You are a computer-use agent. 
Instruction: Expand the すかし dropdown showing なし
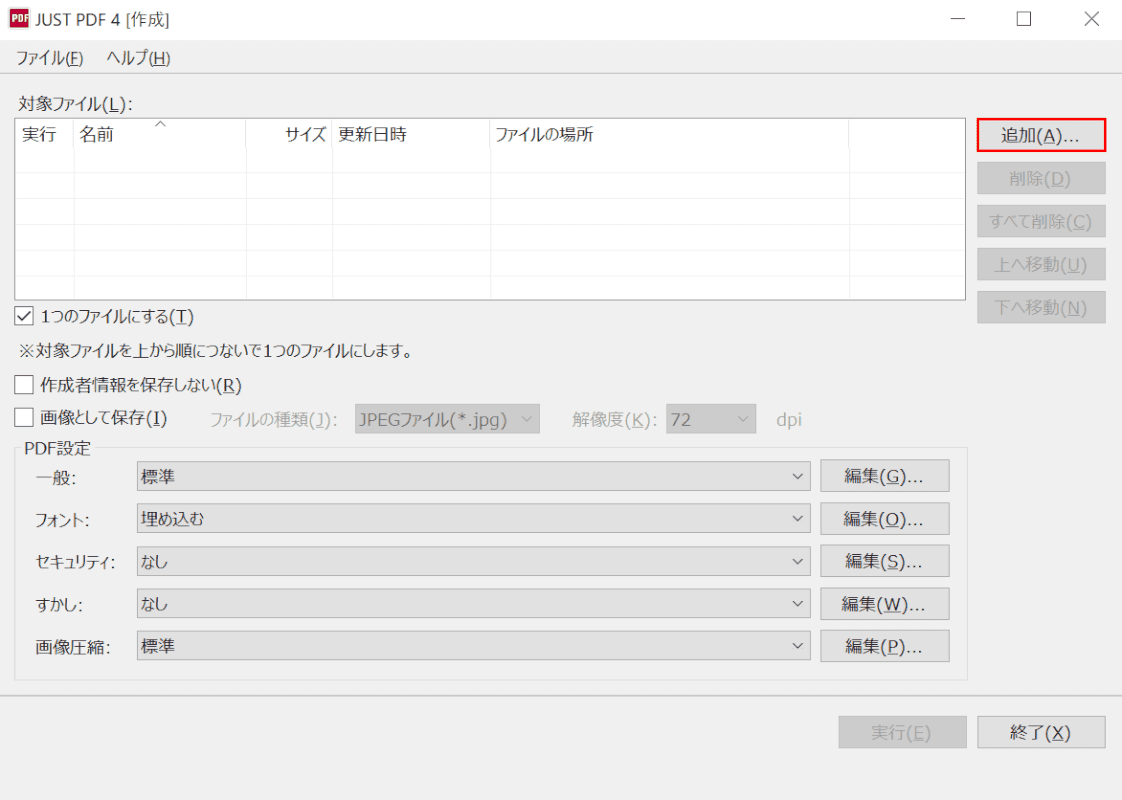tap(473, 604)
